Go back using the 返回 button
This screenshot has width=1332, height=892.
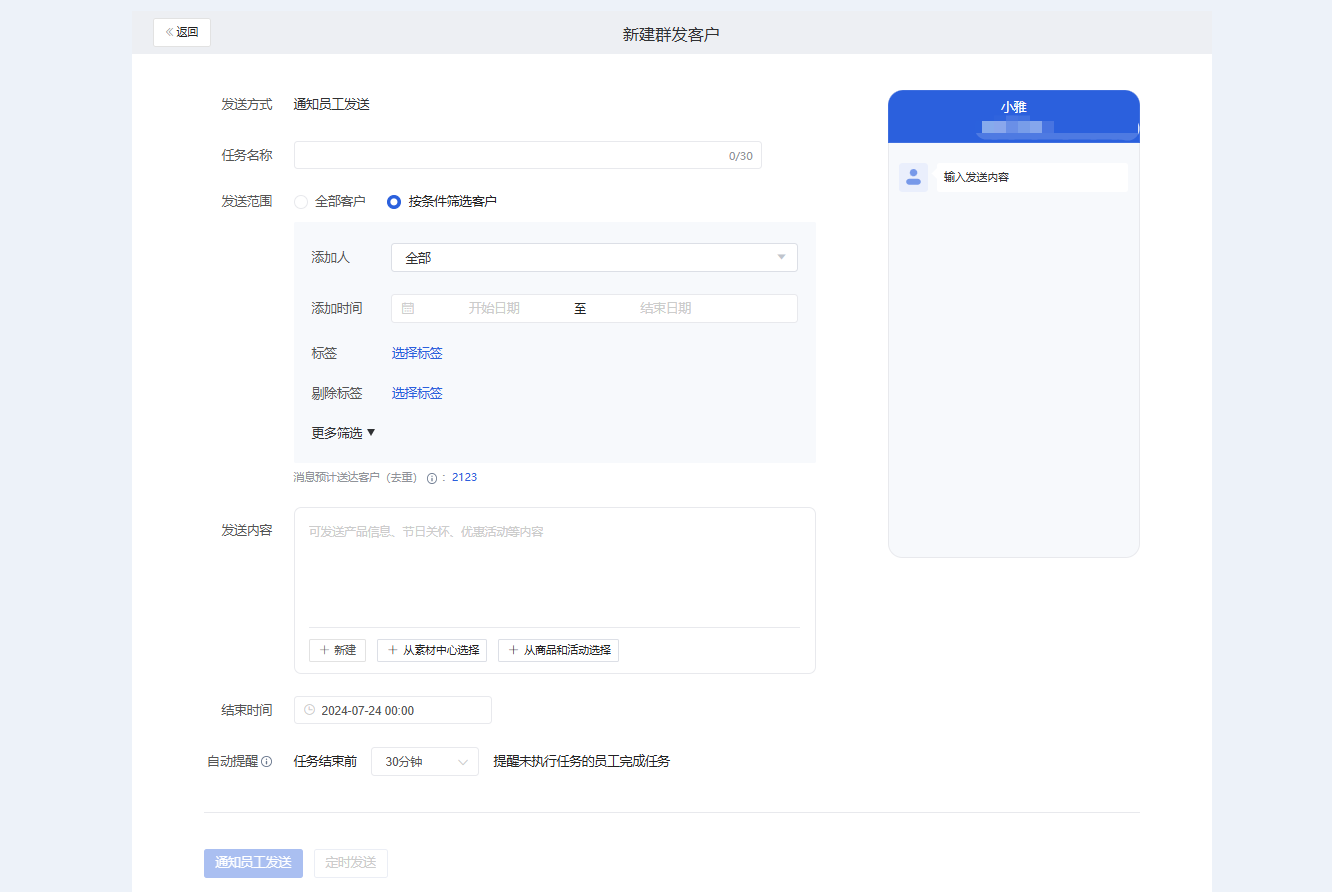click(x=182, y=32)
